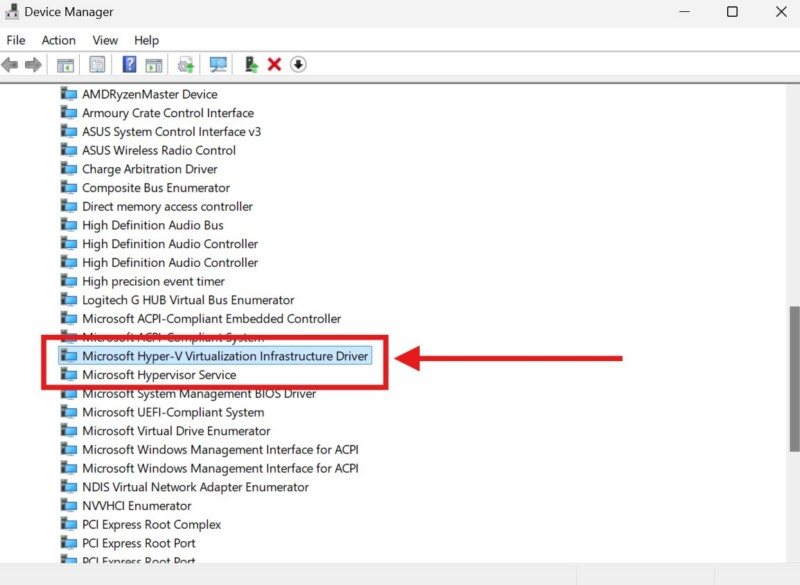Viewport: 800px width, 585px height.
Task: Open the Help menu
Action: click(x=146, y=40)
